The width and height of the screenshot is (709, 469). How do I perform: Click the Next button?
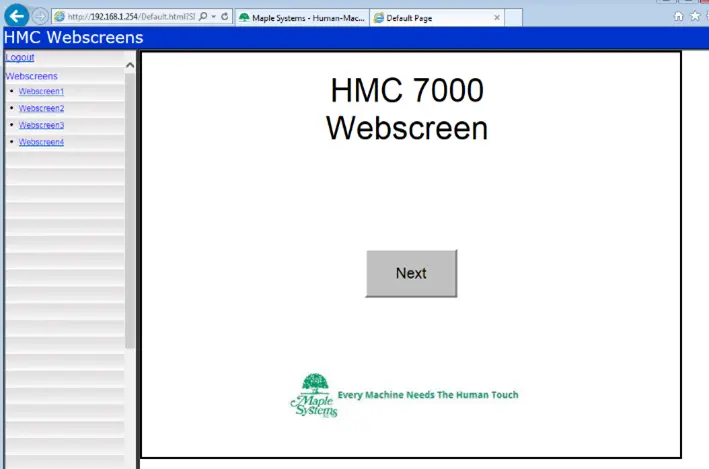point(411,273)
